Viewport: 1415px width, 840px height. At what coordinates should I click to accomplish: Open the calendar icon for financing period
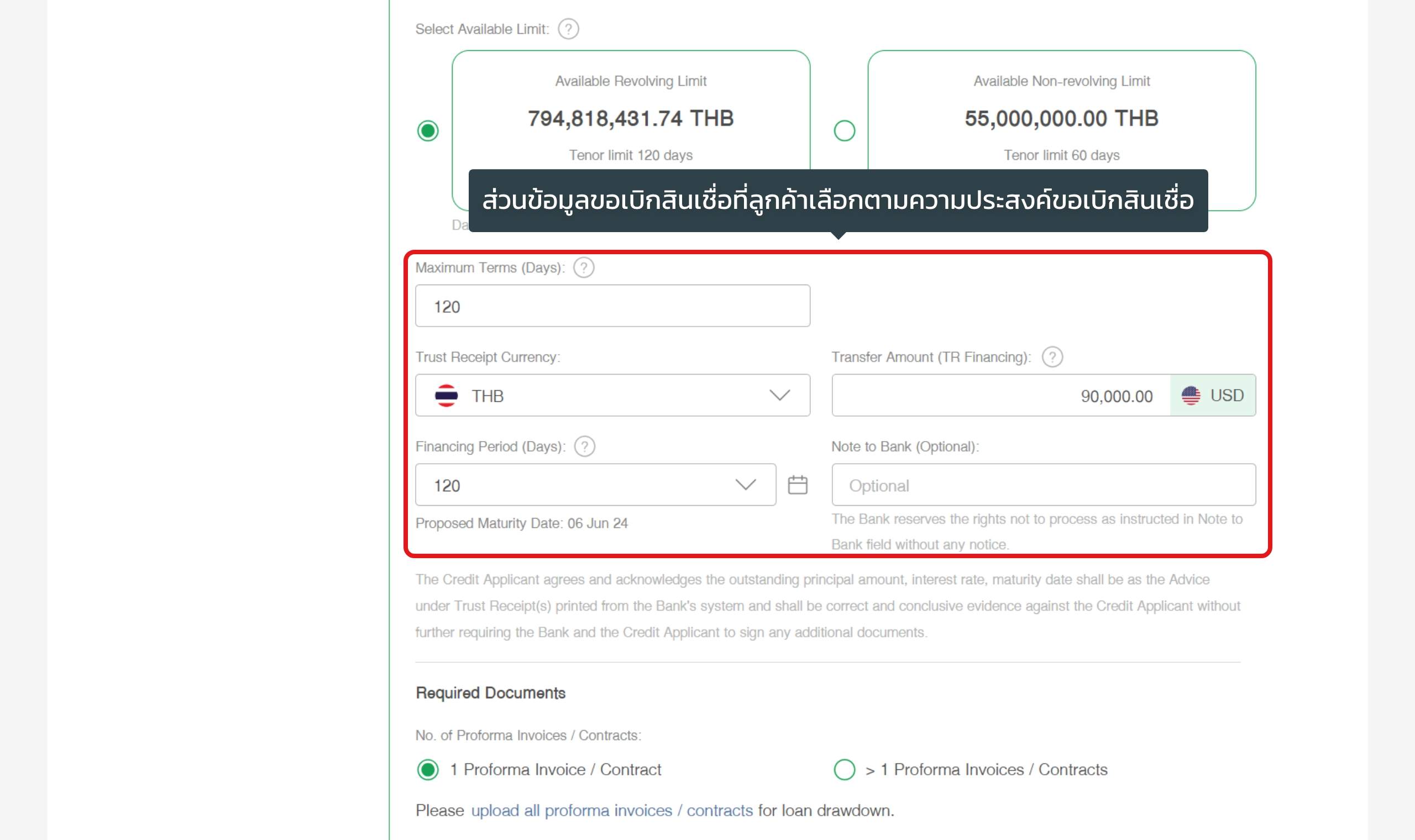[x=798, y=485]
